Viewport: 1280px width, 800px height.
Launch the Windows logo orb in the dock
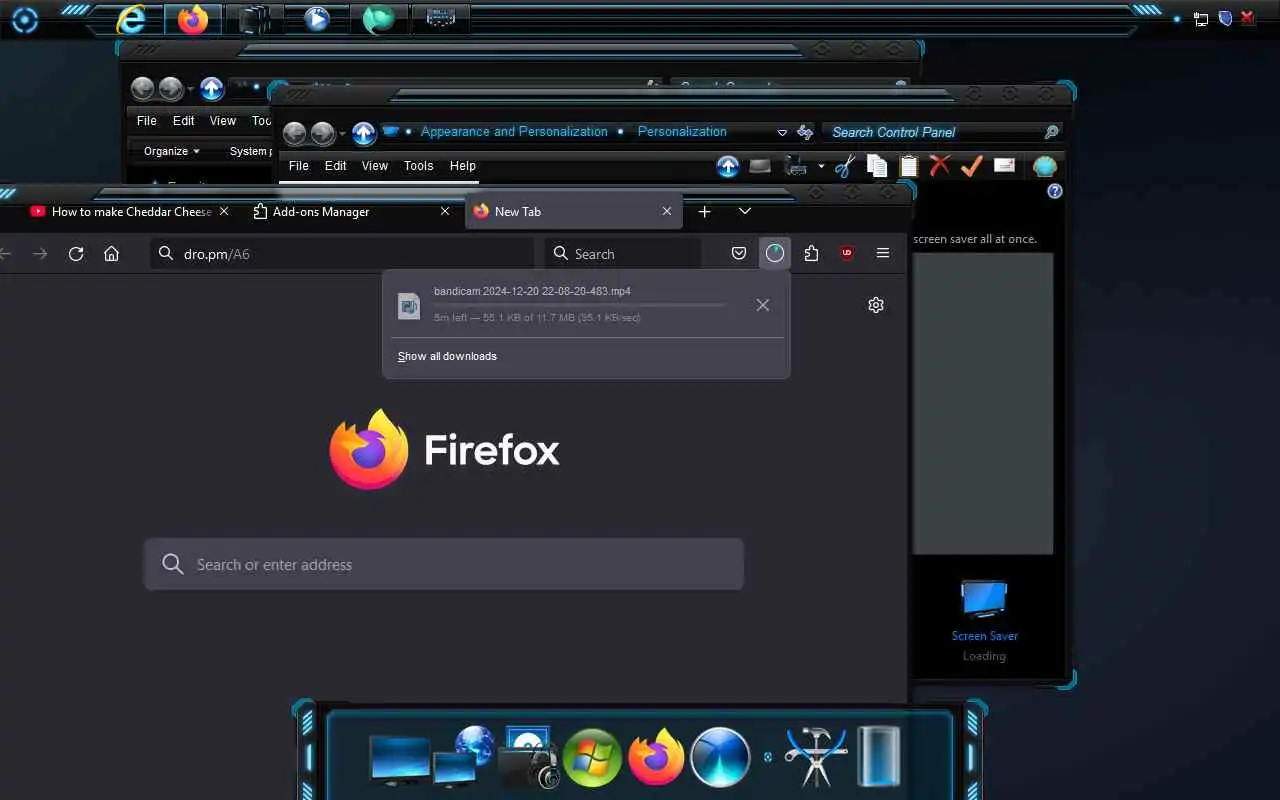[x=592, y=759]
